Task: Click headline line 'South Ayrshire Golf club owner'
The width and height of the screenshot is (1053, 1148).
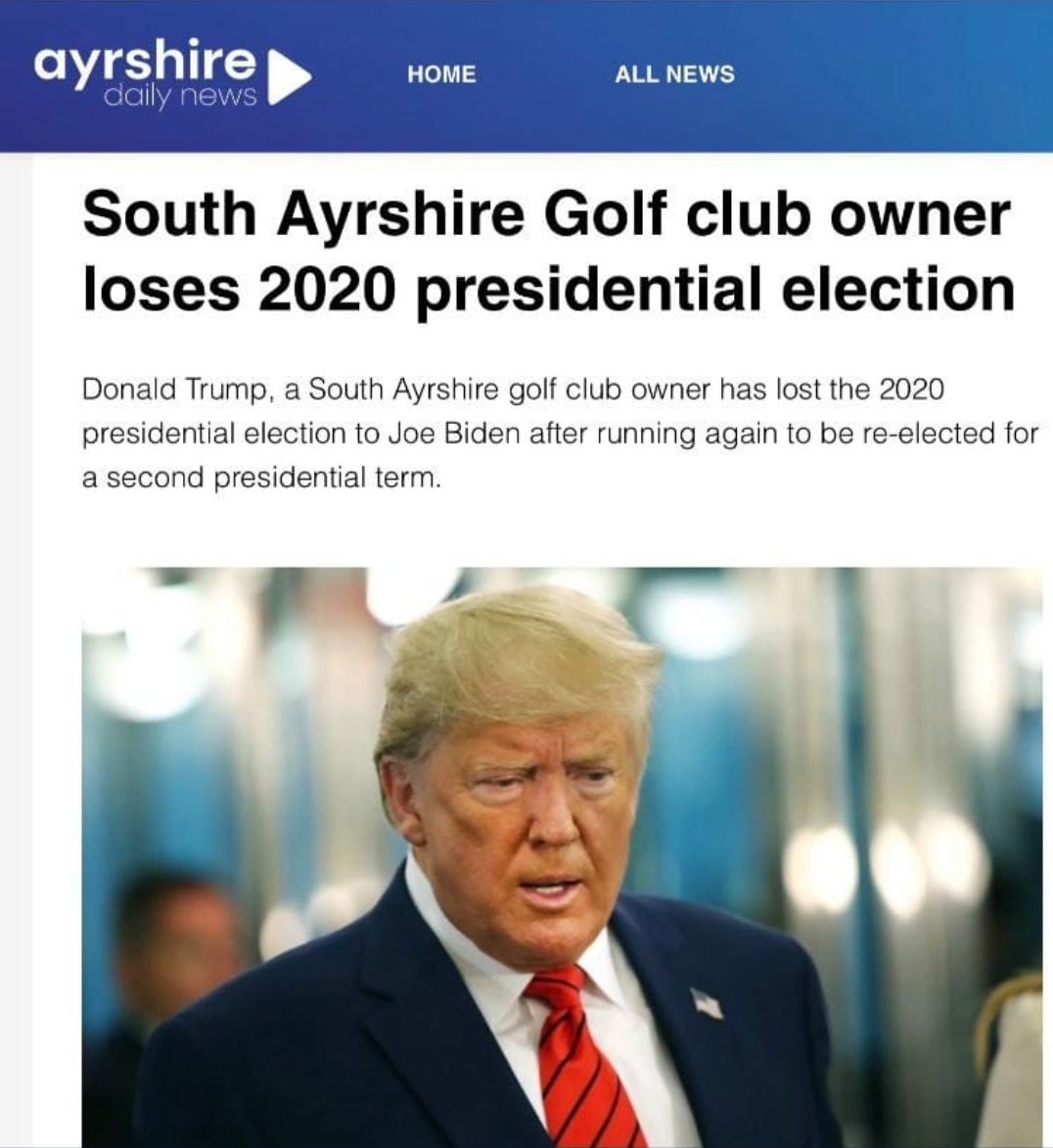Action: [547, 213]
